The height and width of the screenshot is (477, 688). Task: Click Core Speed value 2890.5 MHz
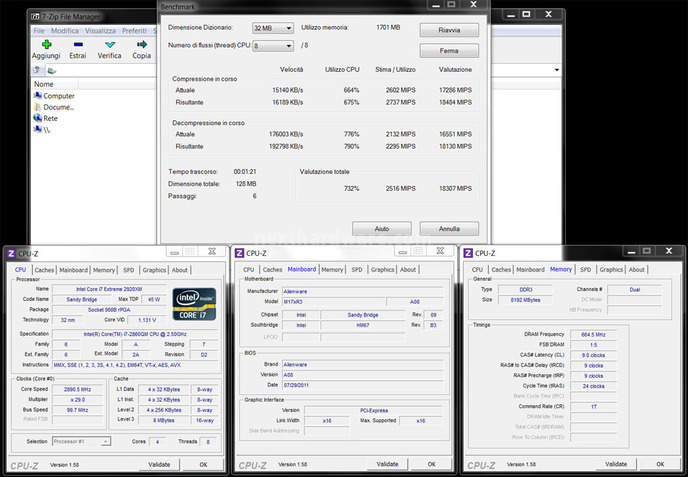(x=78, y=389)
